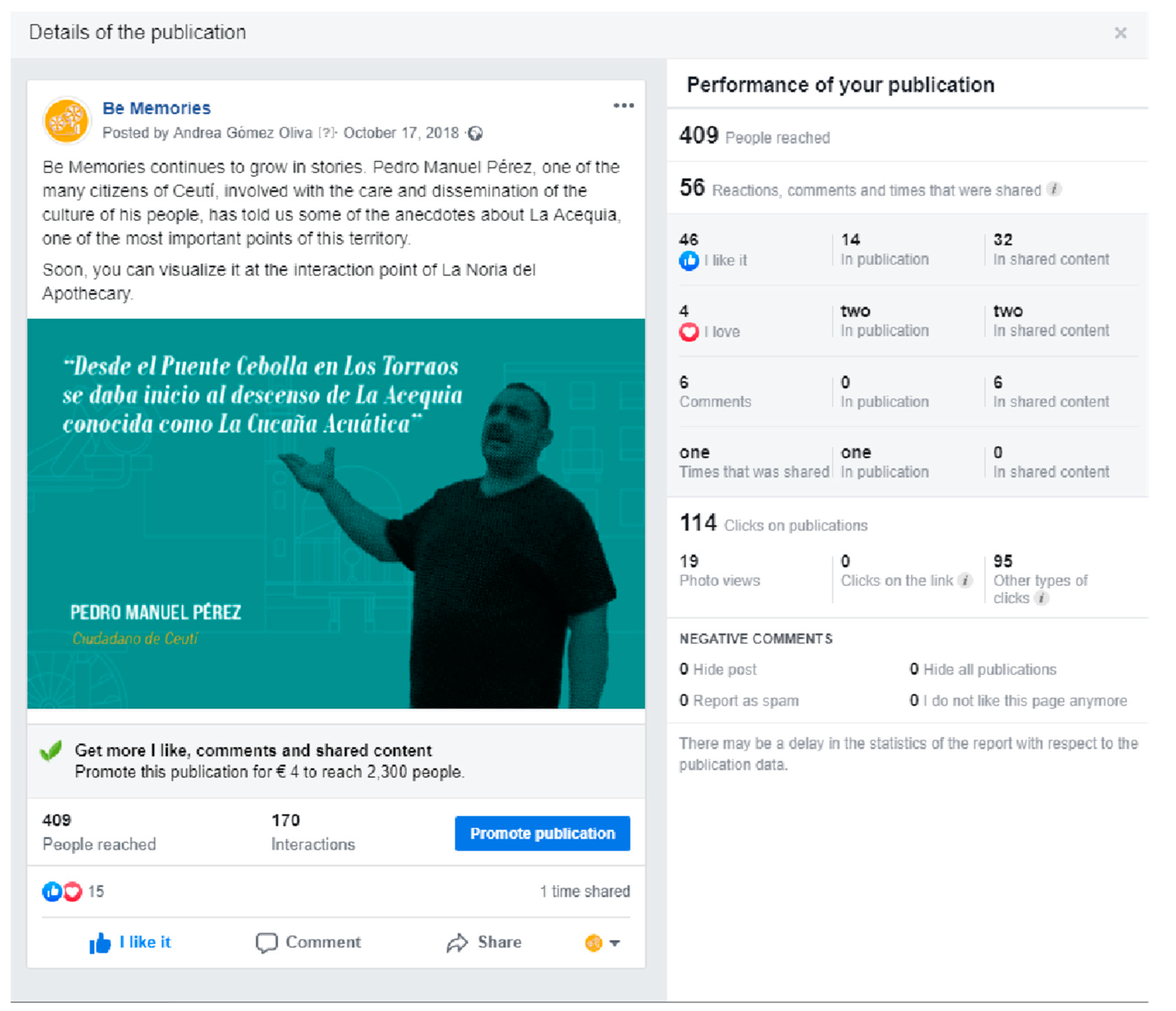The height and width of the screenshot is (1011, 1176).
Task: Open the post options three-dots menu
Action: point(624,106)
